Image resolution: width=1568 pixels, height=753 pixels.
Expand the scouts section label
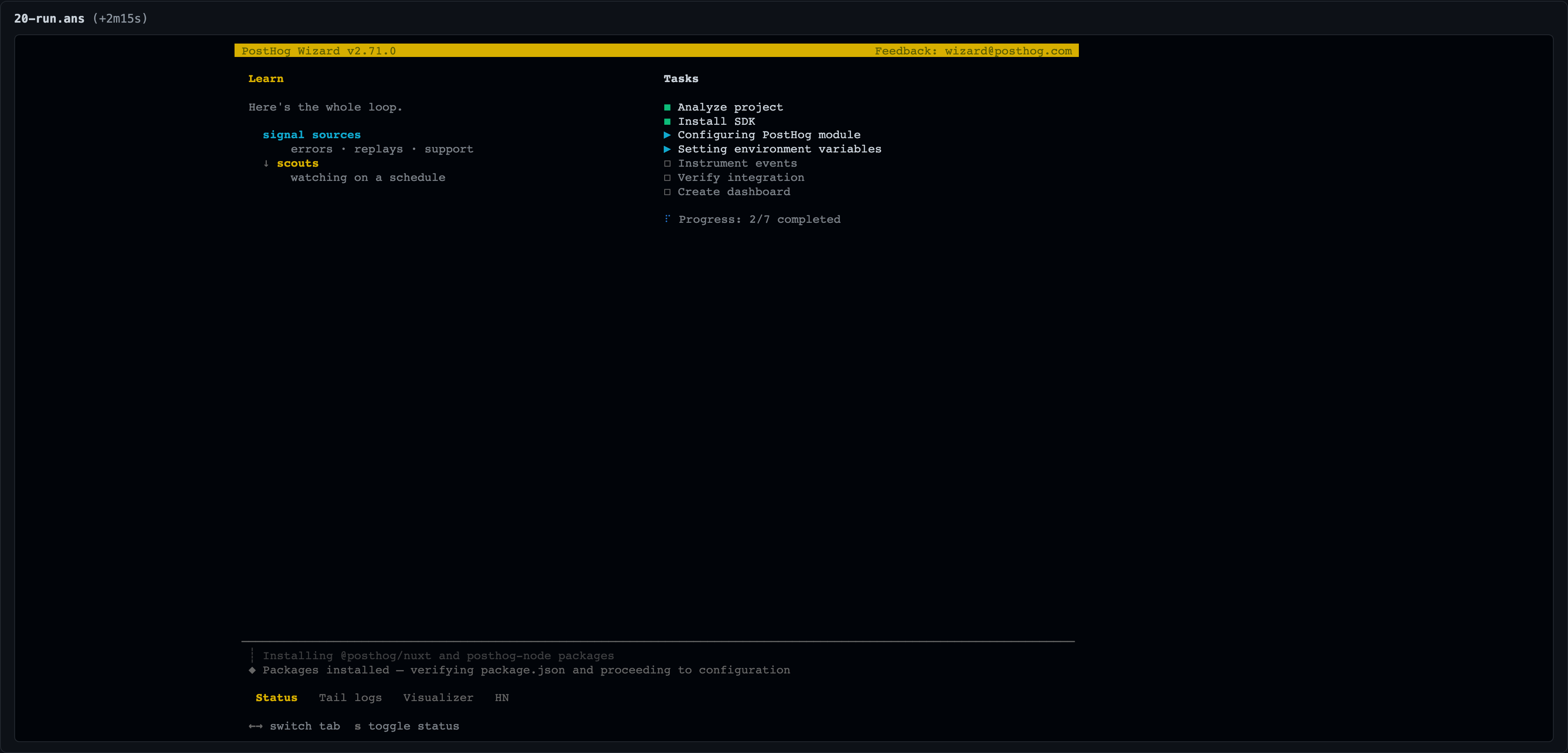click(298, 163)
